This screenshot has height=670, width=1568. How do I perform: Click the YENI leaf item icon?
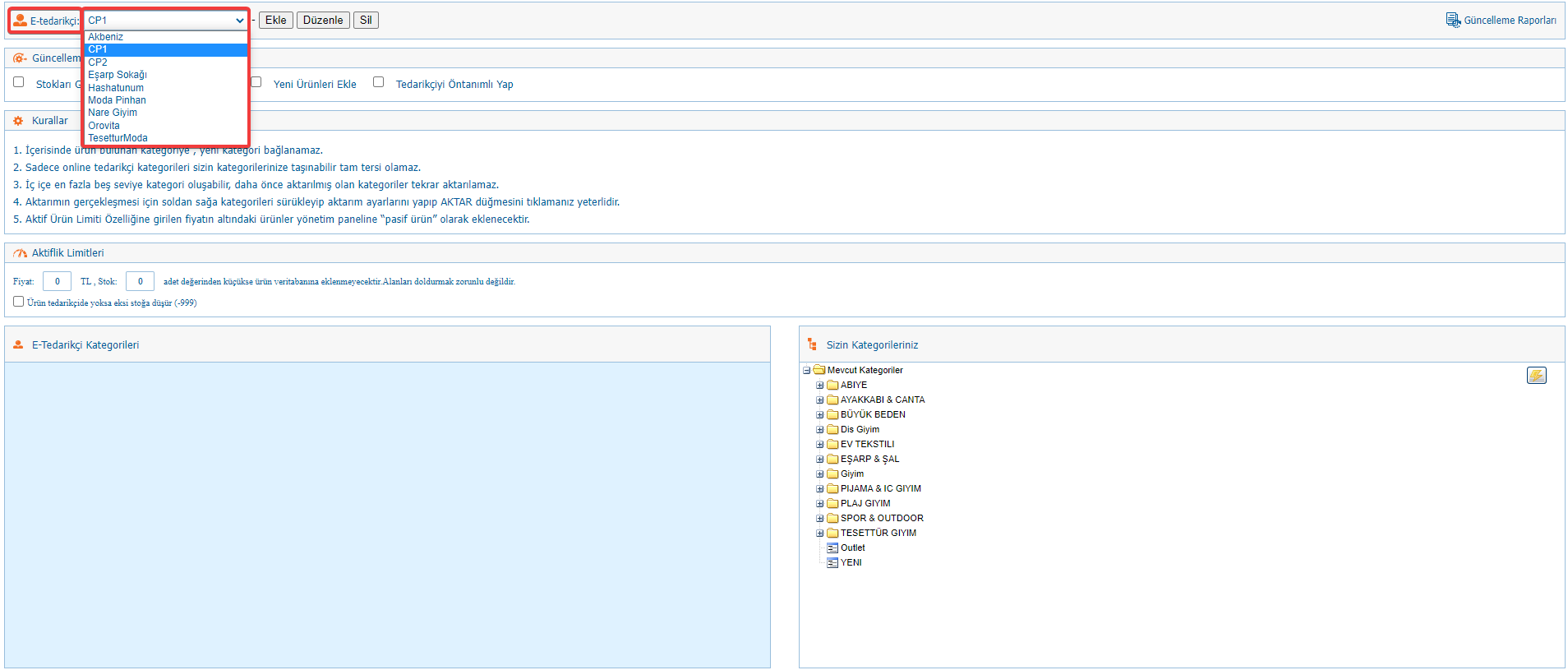832,563
